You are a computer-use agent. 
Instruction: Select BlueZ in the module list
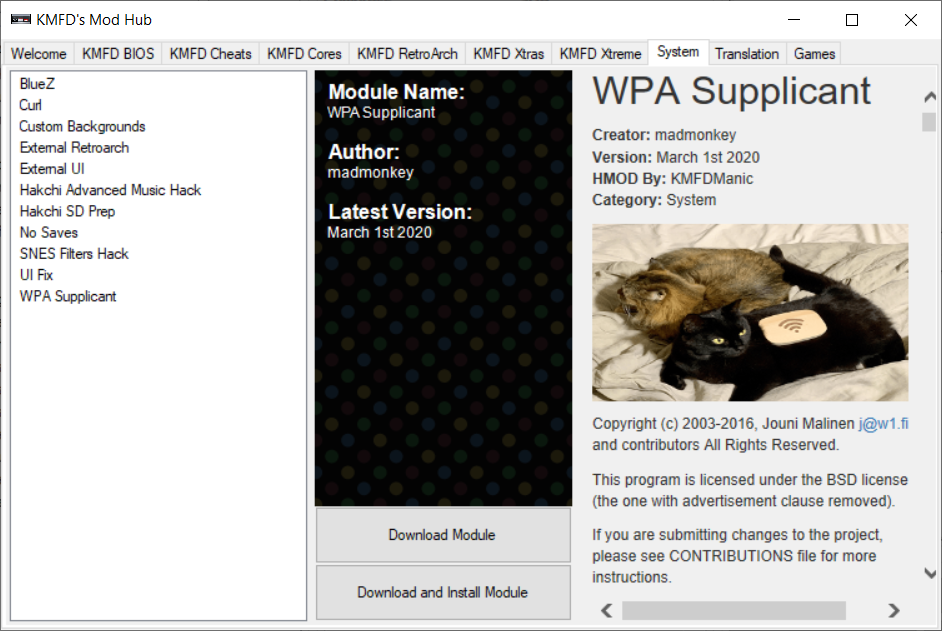[37, 84]
